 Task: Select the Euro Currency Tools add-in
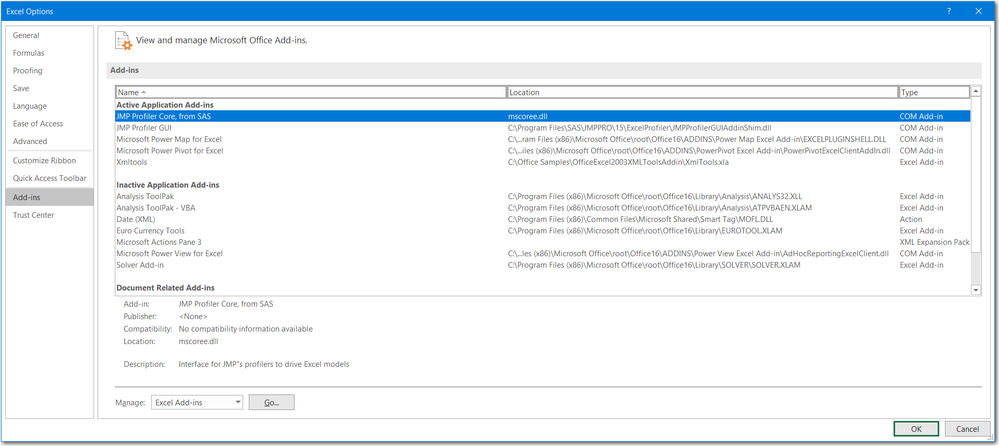[x=543, y=231]
